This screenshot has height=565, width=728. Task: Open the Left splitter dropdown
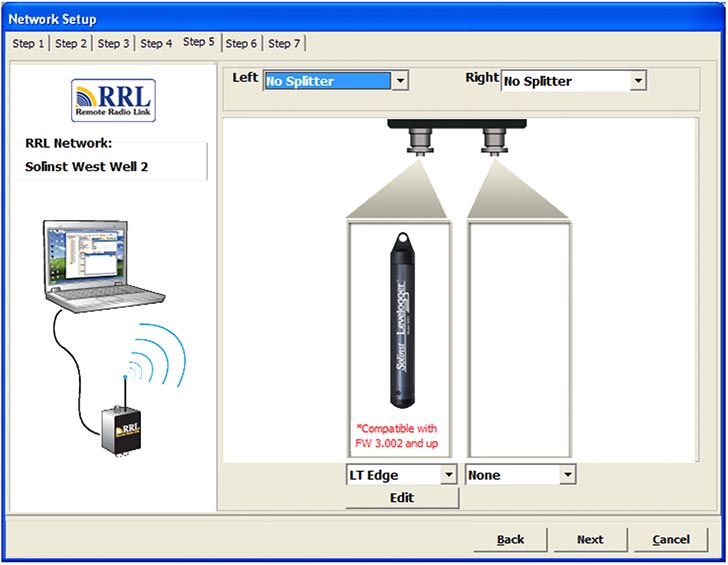coord(400,81)
